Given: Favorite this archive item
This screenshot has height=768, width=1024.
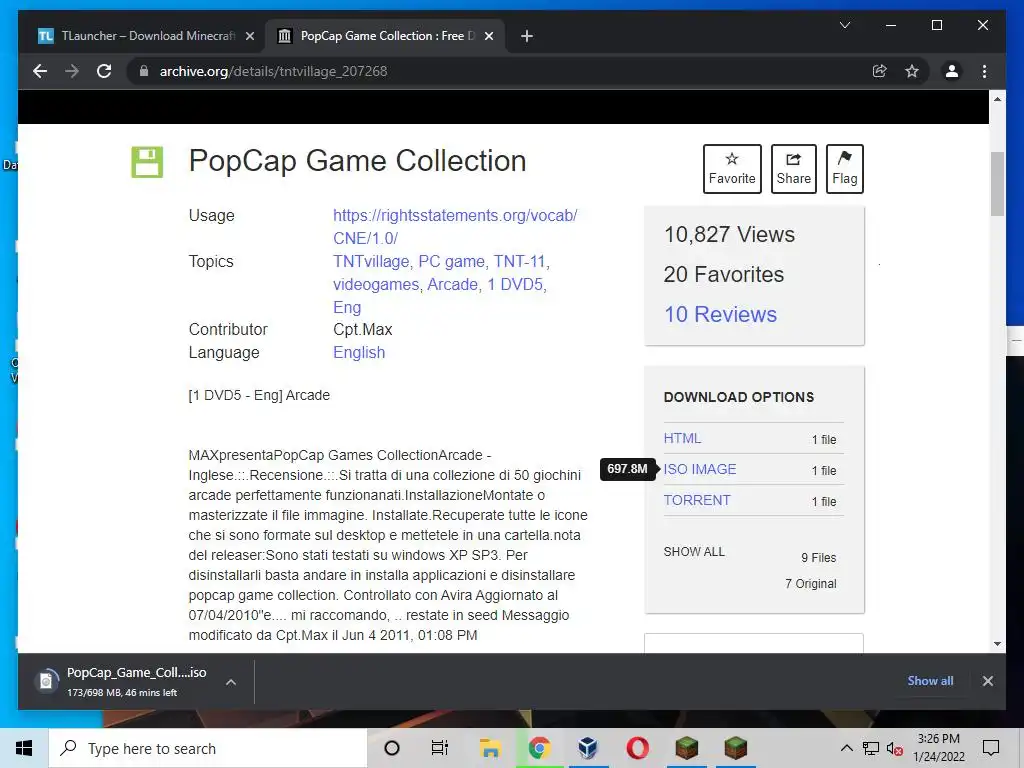Looking at the screenshot, I should click(732, 168).
